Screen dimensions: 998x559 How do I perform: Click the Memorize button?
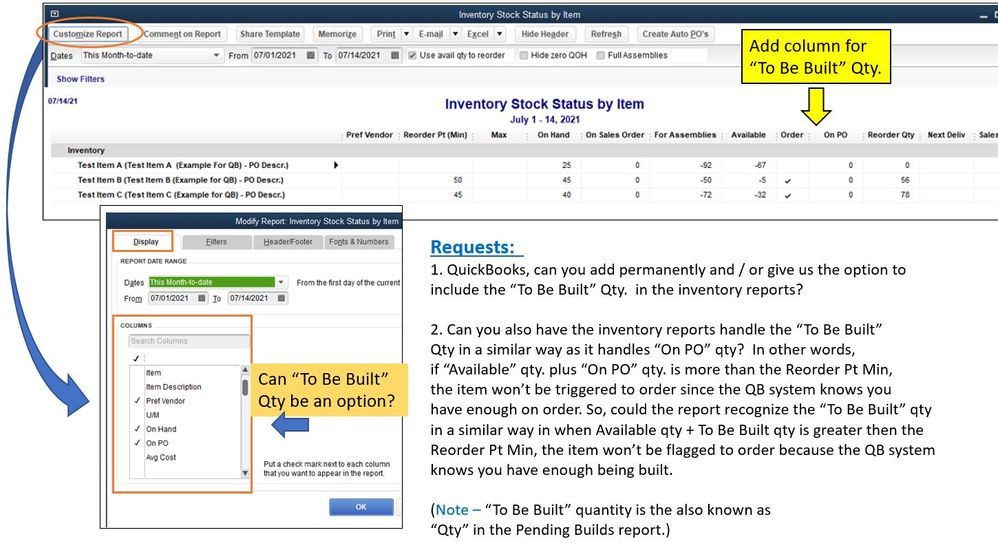tap(337, 34)
